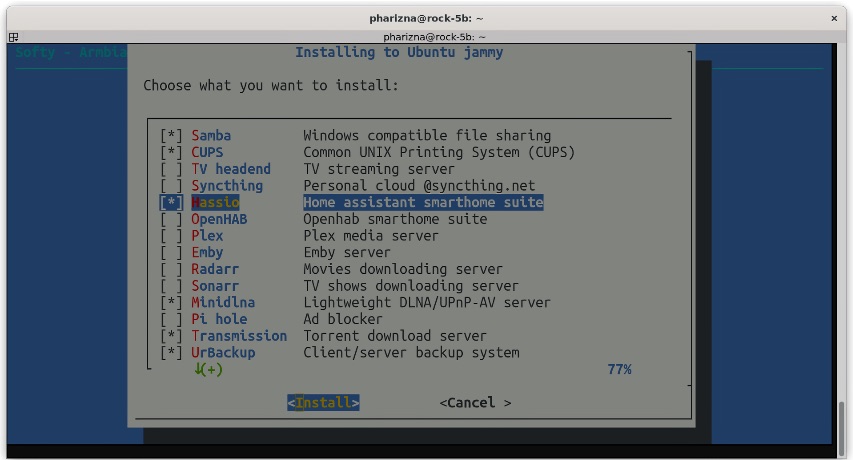Click 'Choose what you want to install:' prompt
853x460 pixels.
tap(271, 85)
